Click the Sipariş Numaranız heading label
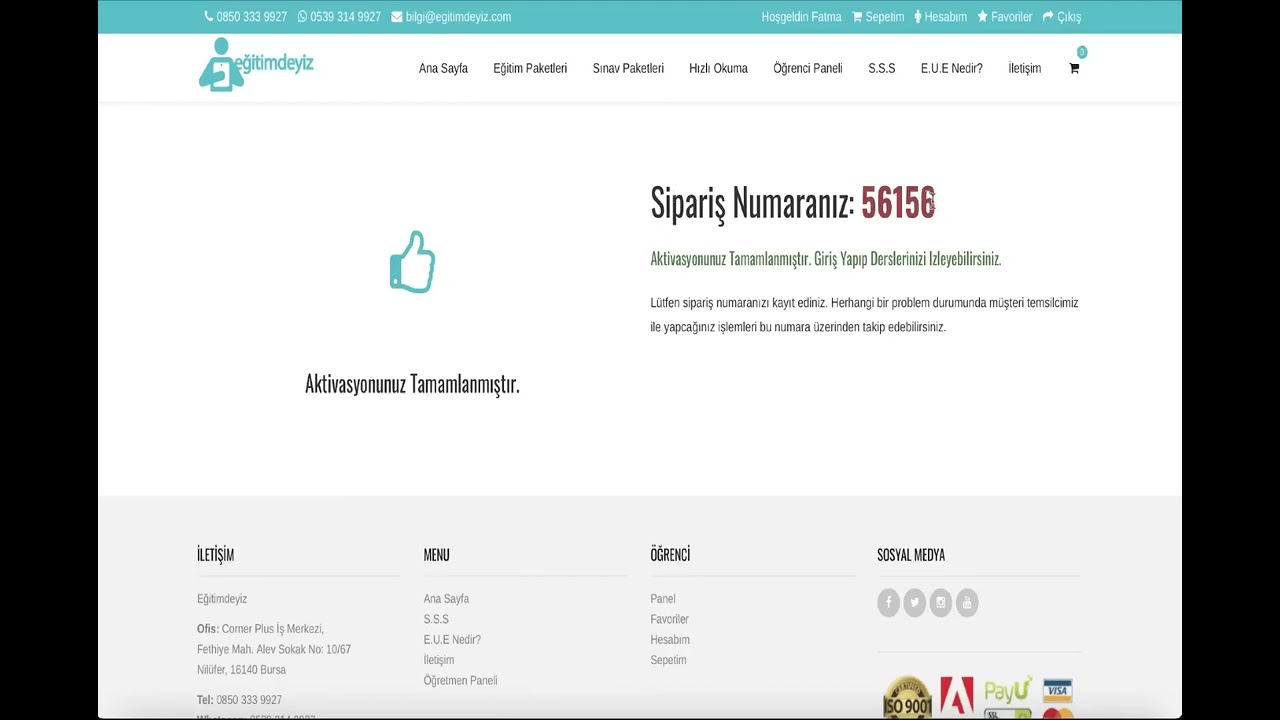Image resolution: width=1280 pixels, height=720 pixels. click(x=752, y=203)
